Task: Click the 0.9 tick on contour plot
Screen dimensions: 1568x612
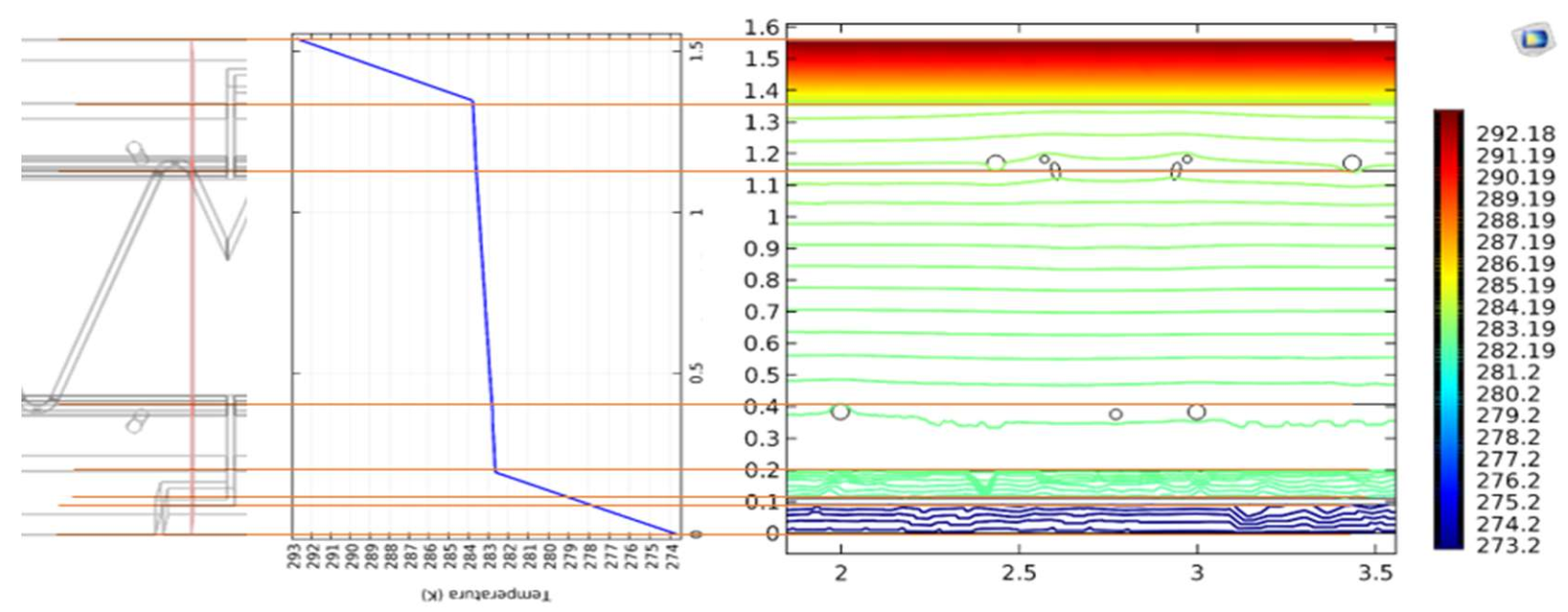Action: [762, 248]
